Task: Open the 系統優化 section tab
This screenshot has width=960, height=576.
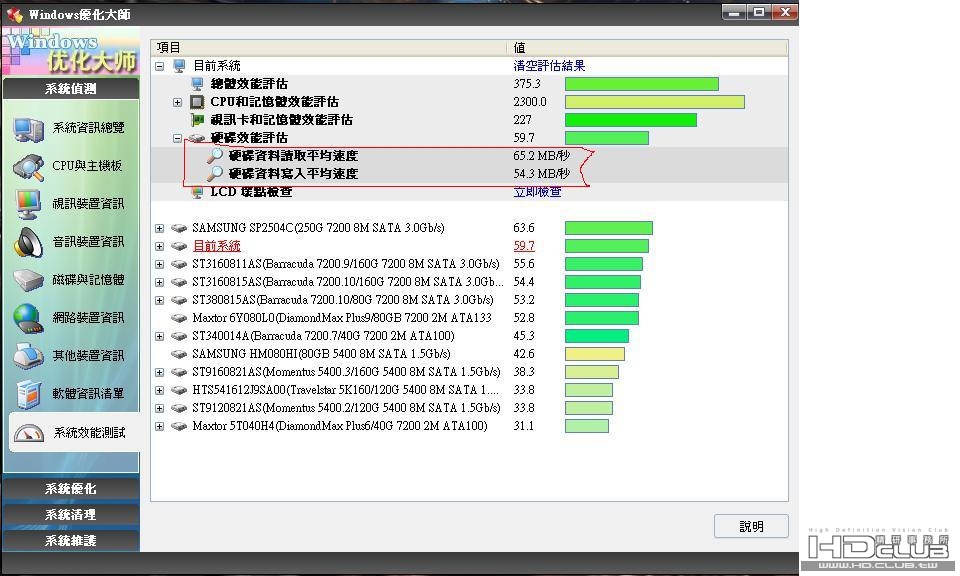Action: tap(71, 489)
